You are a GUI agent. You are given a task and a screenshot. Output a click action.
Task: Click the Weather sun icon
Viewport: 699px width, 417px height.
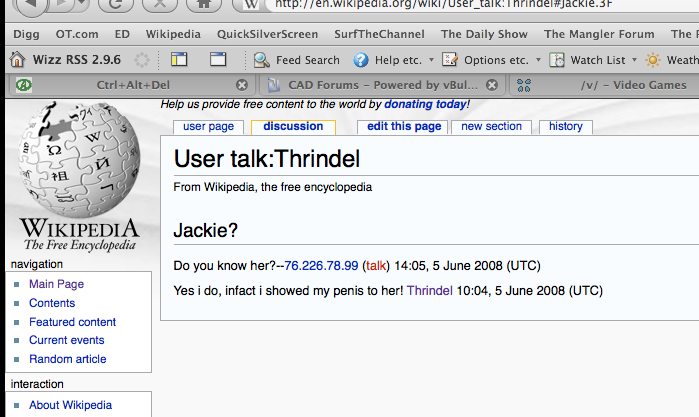(653, 60)
